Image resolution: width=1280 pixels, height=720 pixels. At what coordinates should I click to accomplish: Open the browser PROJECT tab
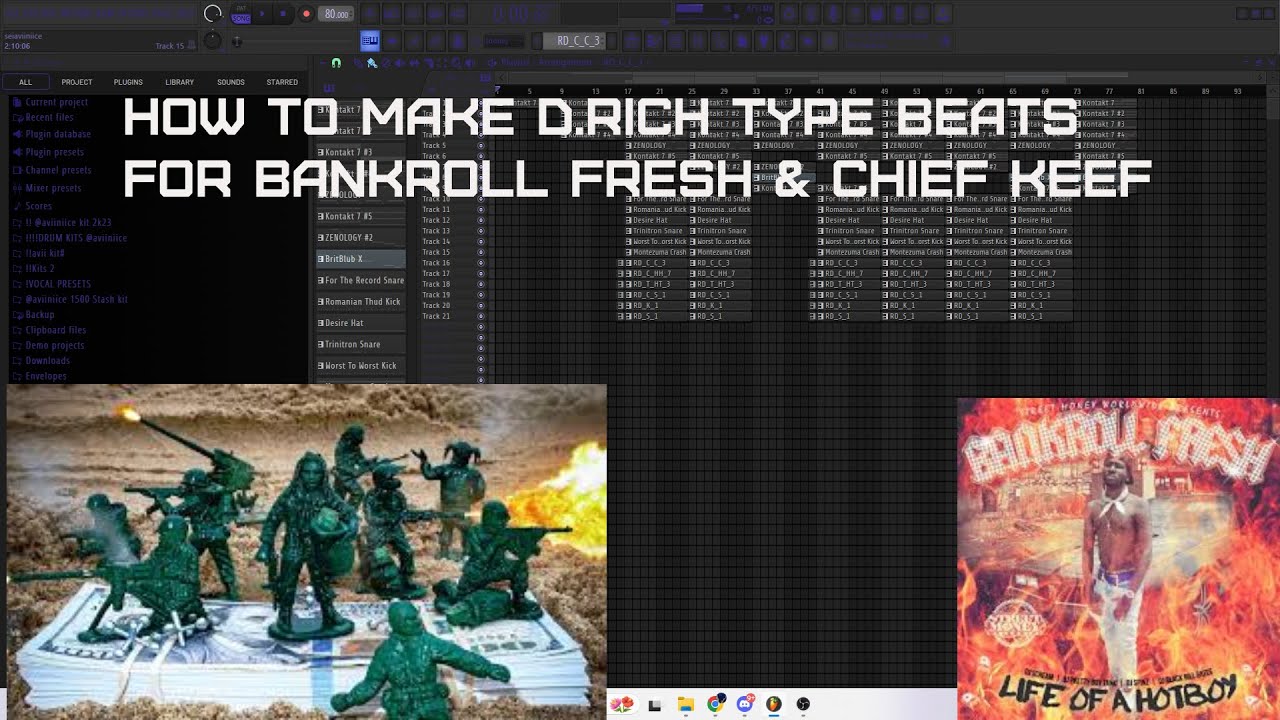coord(77,82)
